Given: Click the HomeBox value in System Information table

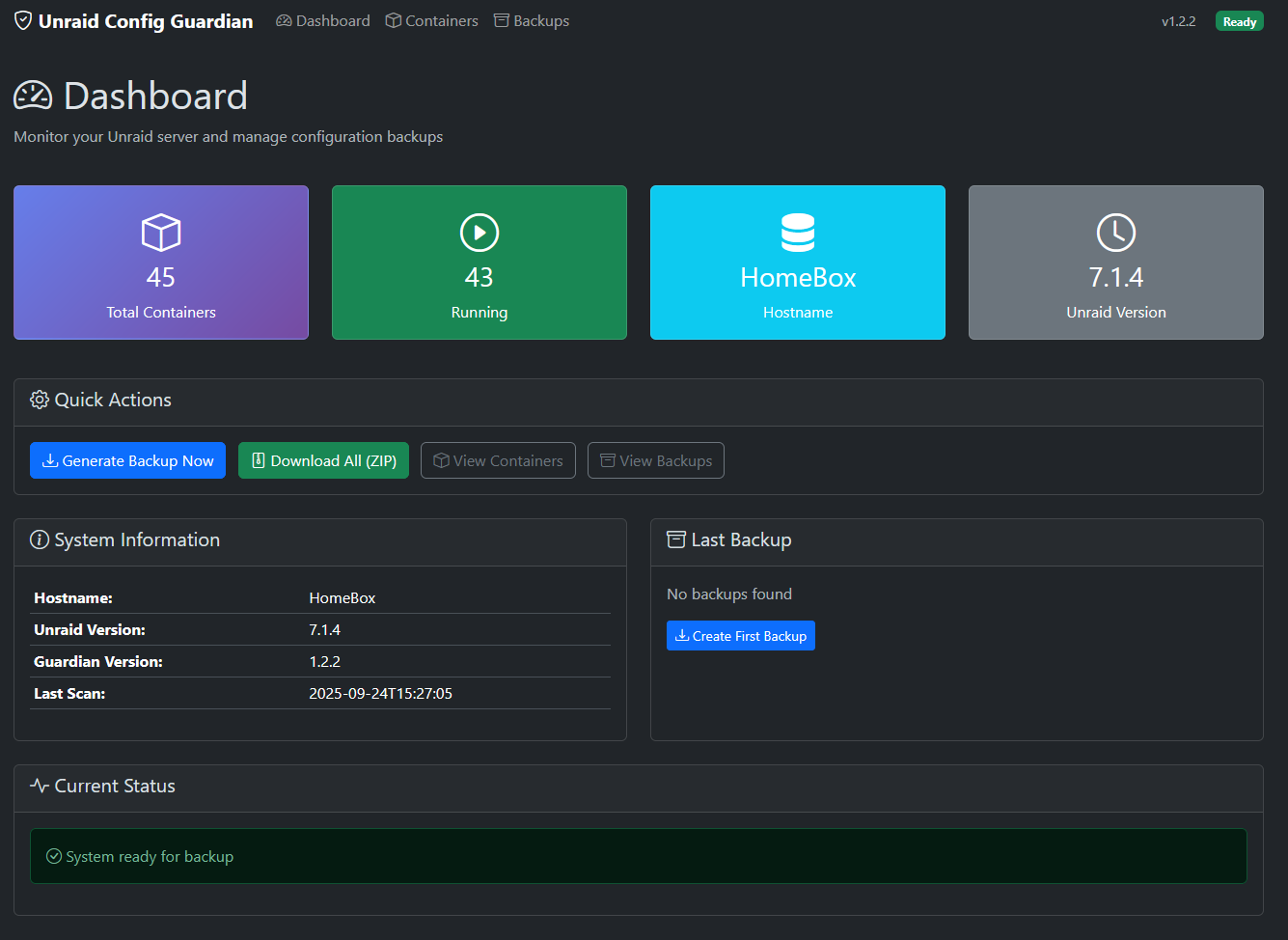Looking at the screenshot, I should (x=343, y=597).
